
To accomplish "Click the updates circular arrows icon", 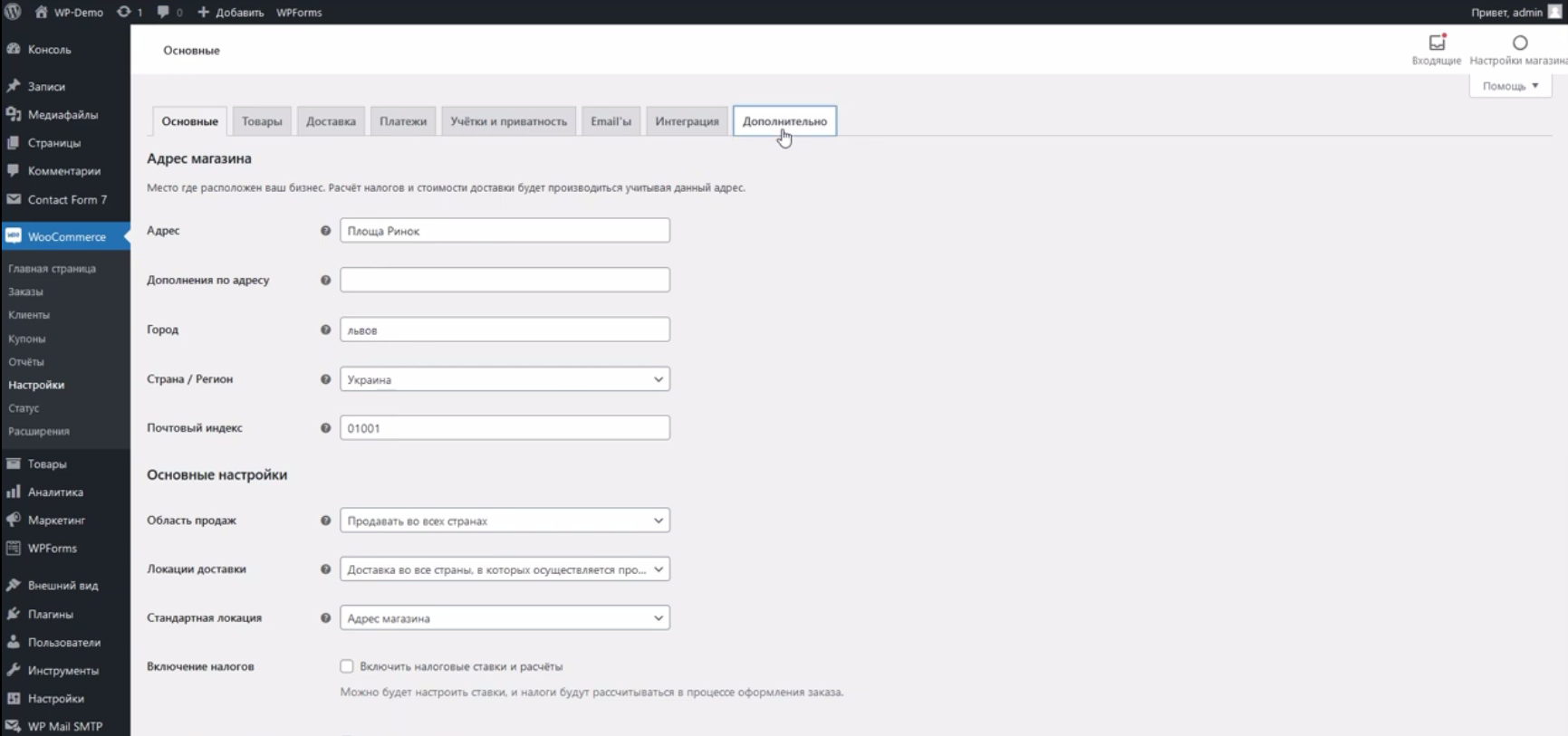I will tap(124, 12).
